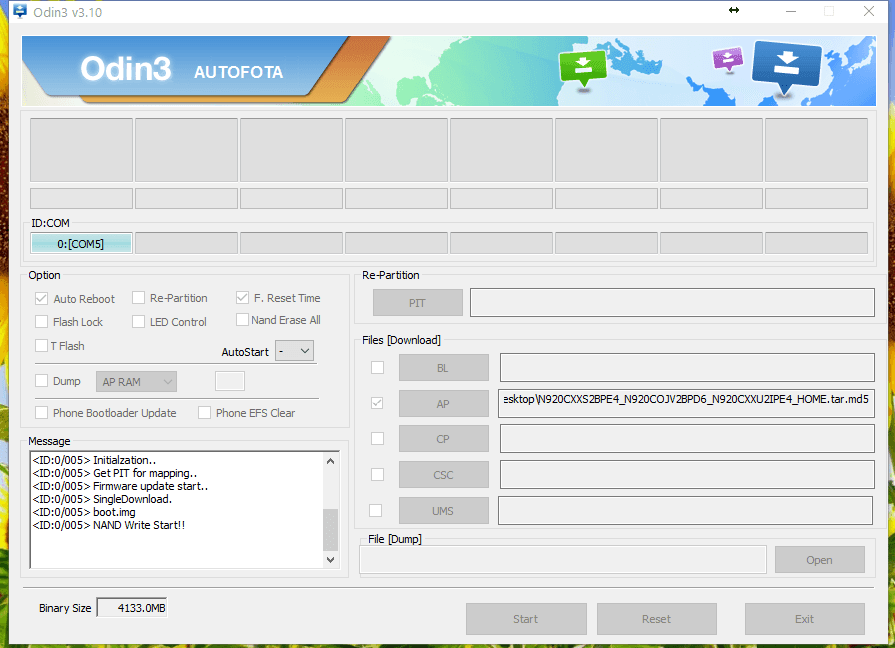
Task: Click the 'Get PIT for mapping..' log line
Action: click(x=115, y=473)
